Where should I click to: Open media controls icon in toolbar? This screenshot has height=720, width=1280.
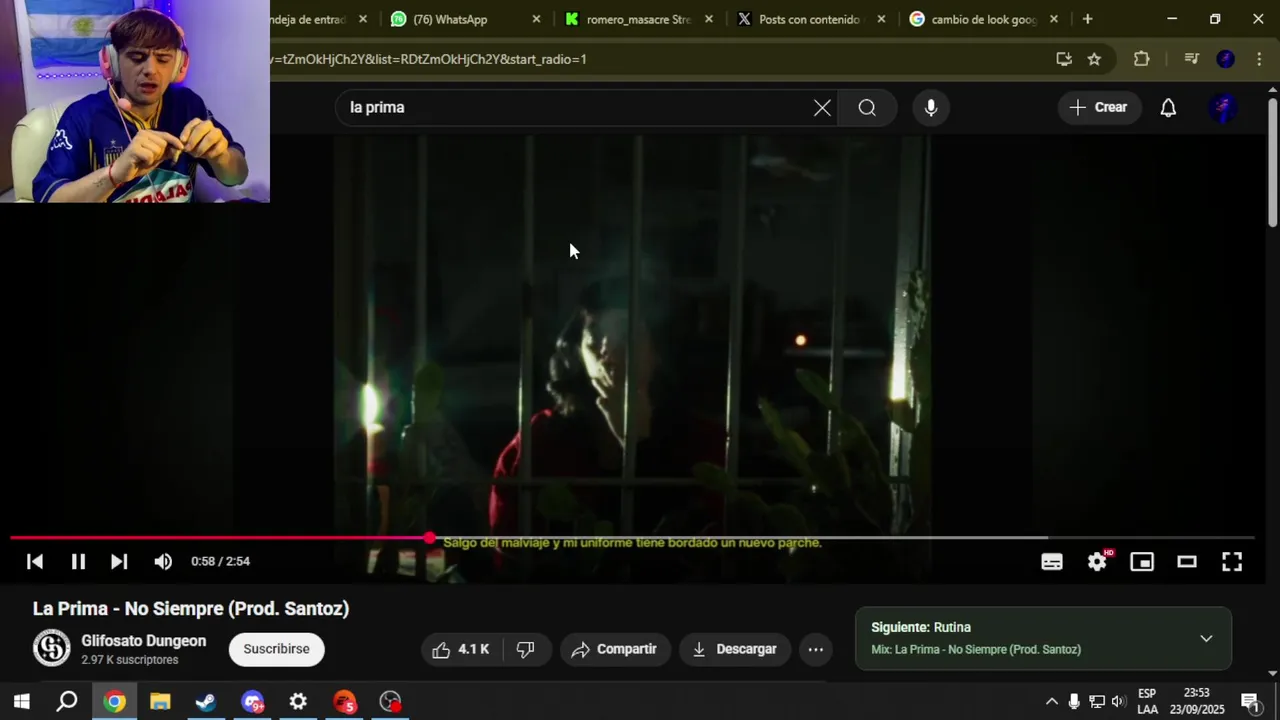1191,59
